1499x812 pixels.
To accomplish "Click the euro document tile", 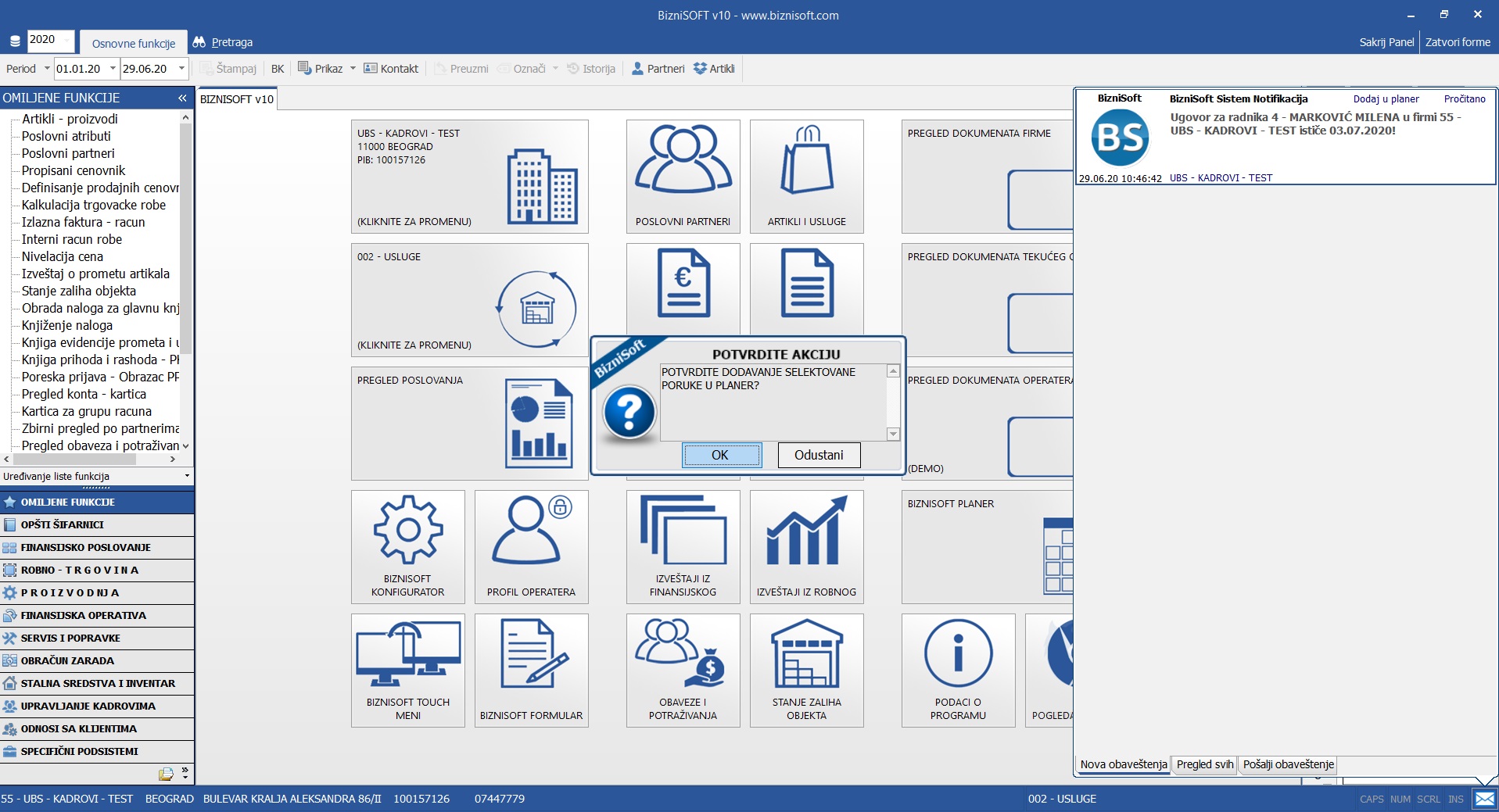I will coord(683,289).
